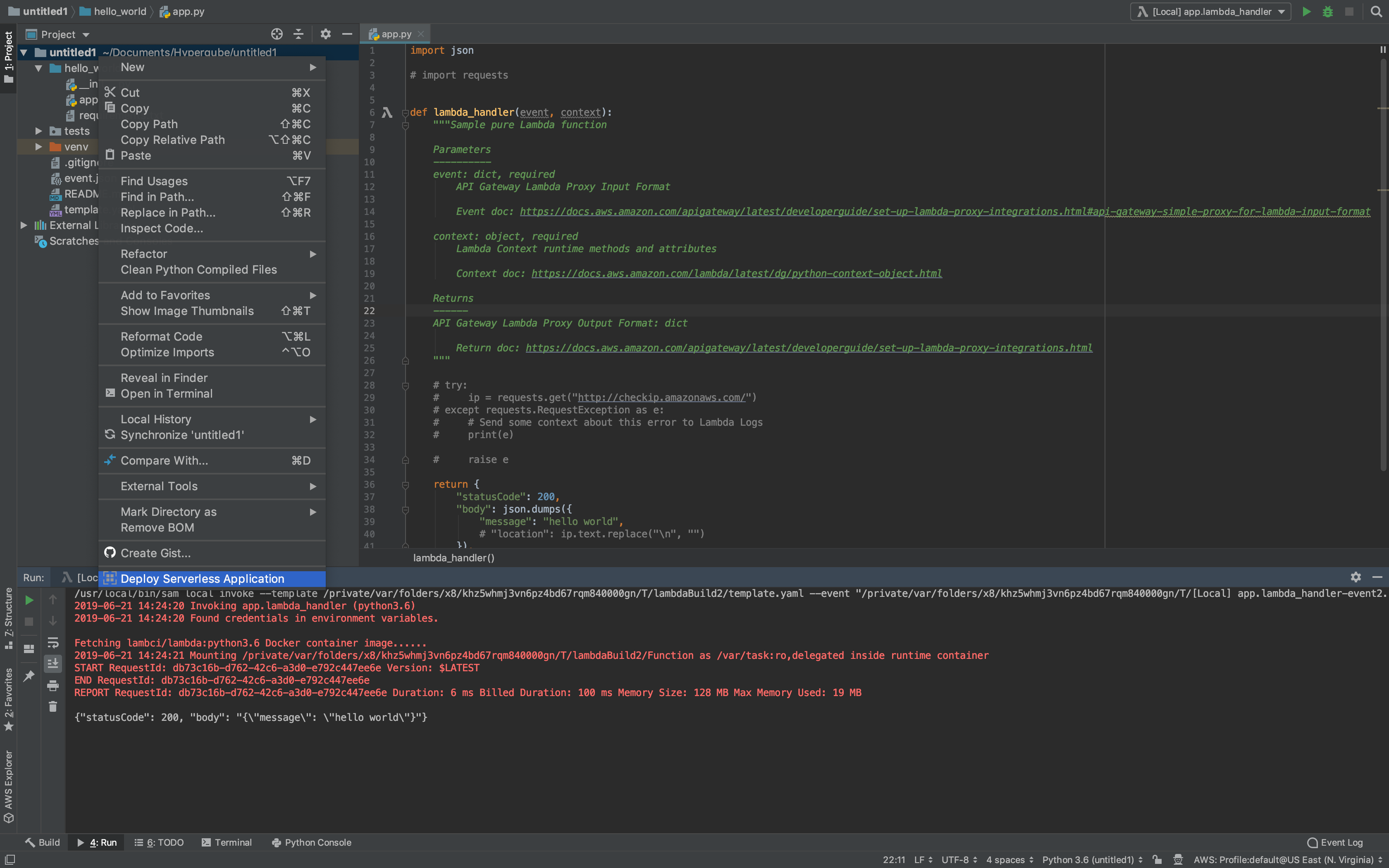The width and height of the screenshot is (1389, 868).
Task: Click lambda_handler() breadcrumb
Action: pyautogui.click(x=453, y=558)
